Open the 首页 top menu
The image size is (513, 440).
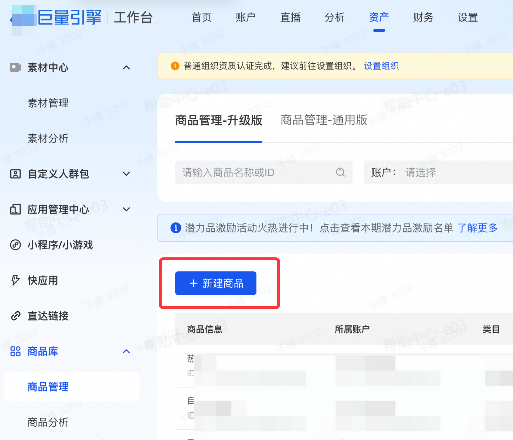[202, 17]
